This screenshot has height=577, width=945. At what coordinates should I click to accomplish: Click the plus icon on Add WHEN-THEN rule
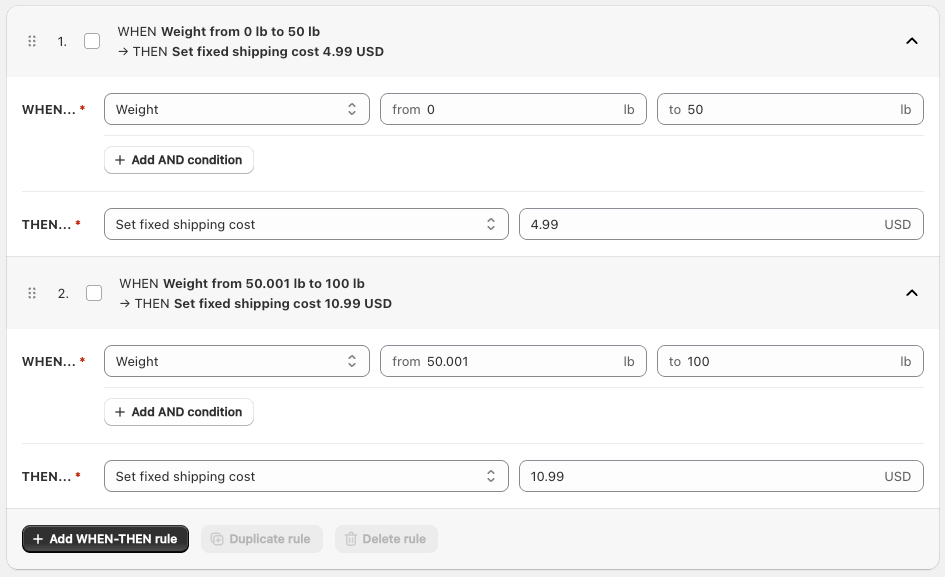(x=38, y=539)
